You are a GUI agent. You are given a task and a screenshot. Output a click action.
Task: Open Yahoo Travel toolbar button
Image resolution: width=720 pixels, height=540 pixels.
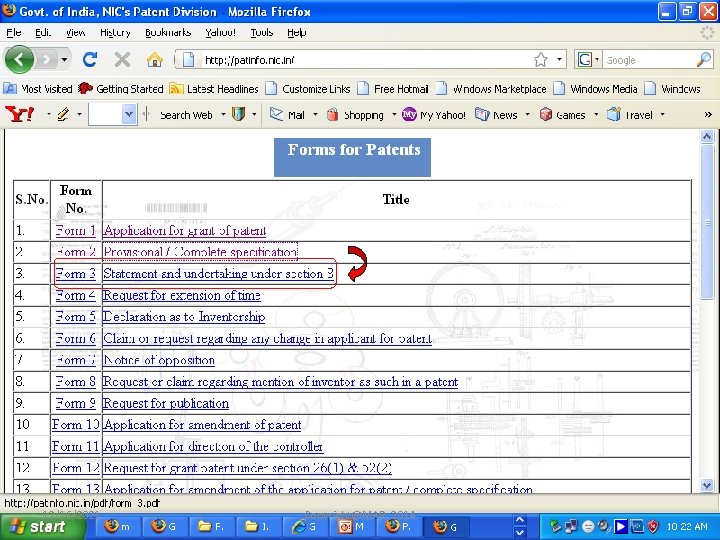(x=630, y=115)
